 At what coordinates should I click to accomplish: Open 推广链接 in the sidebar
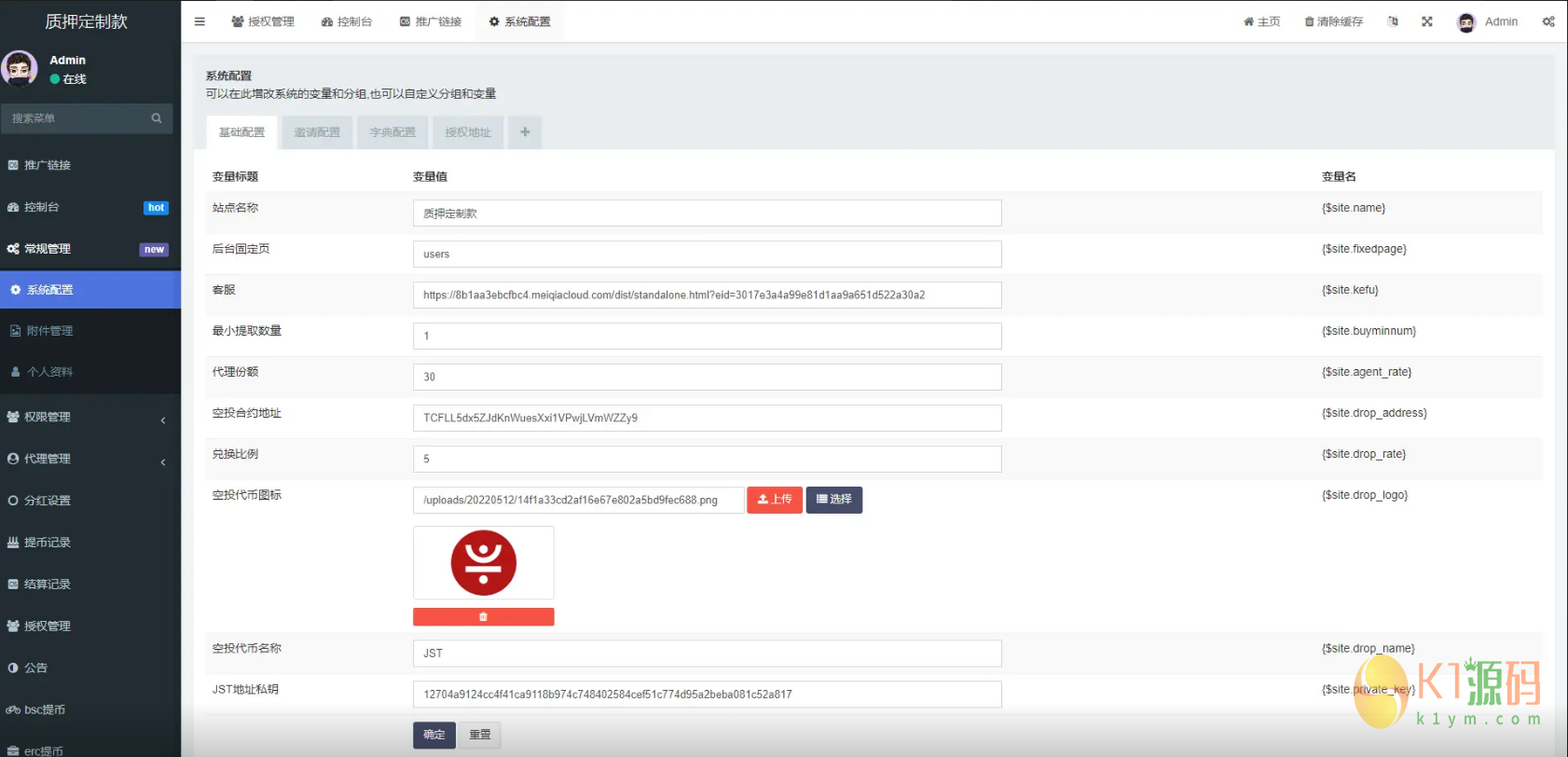pyautogui.click(x=90, y=165)
